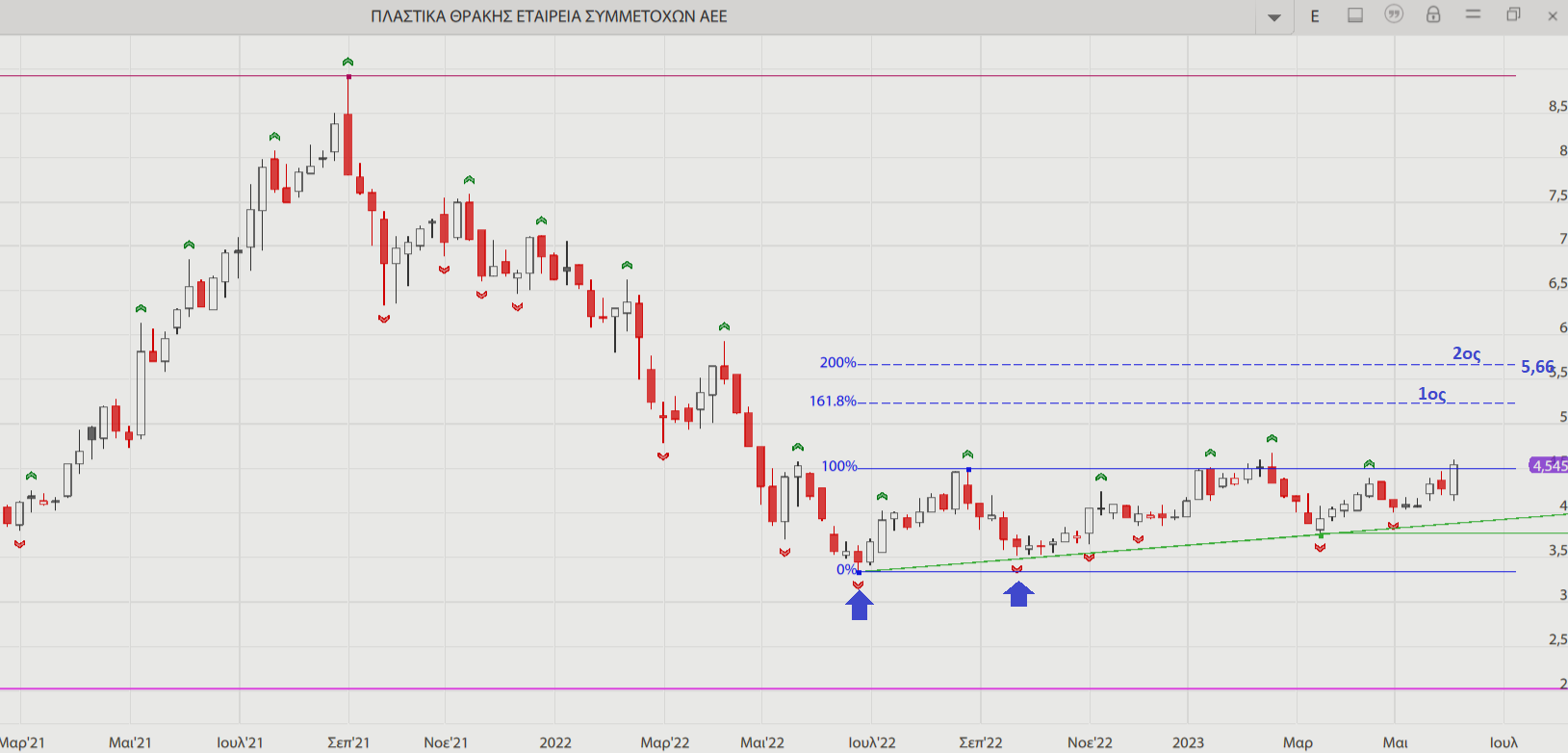Click the Μαρ'22 label on the time axis

coord(665,742)
